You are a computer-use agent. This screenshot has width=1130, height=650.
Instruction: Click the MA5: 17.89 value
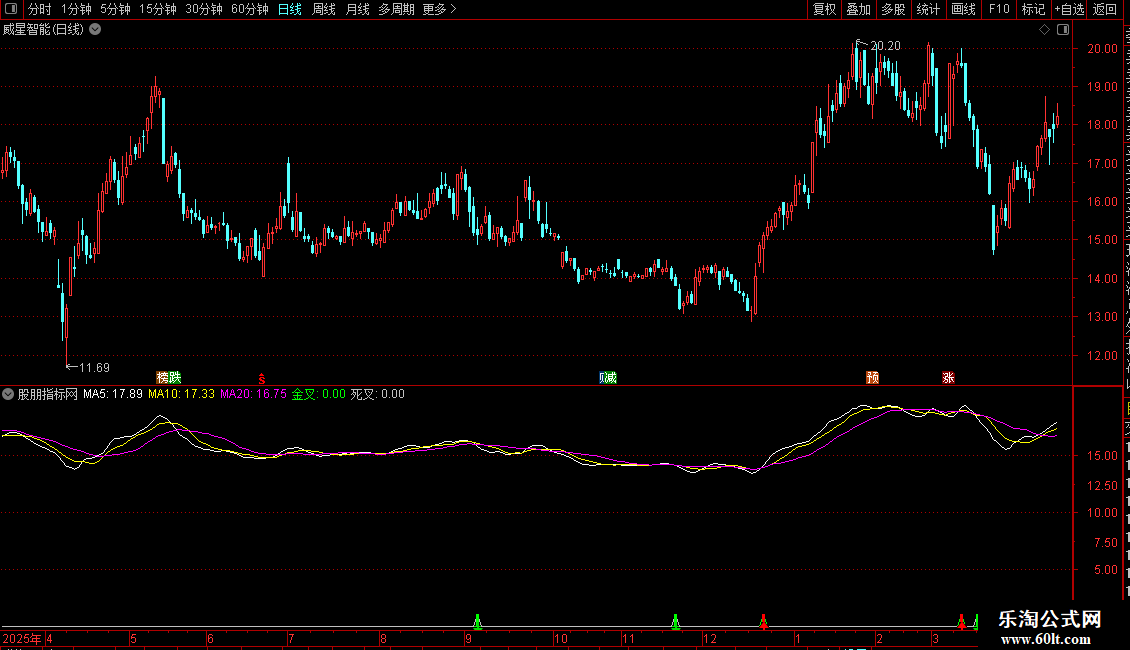tap(112, 394)
